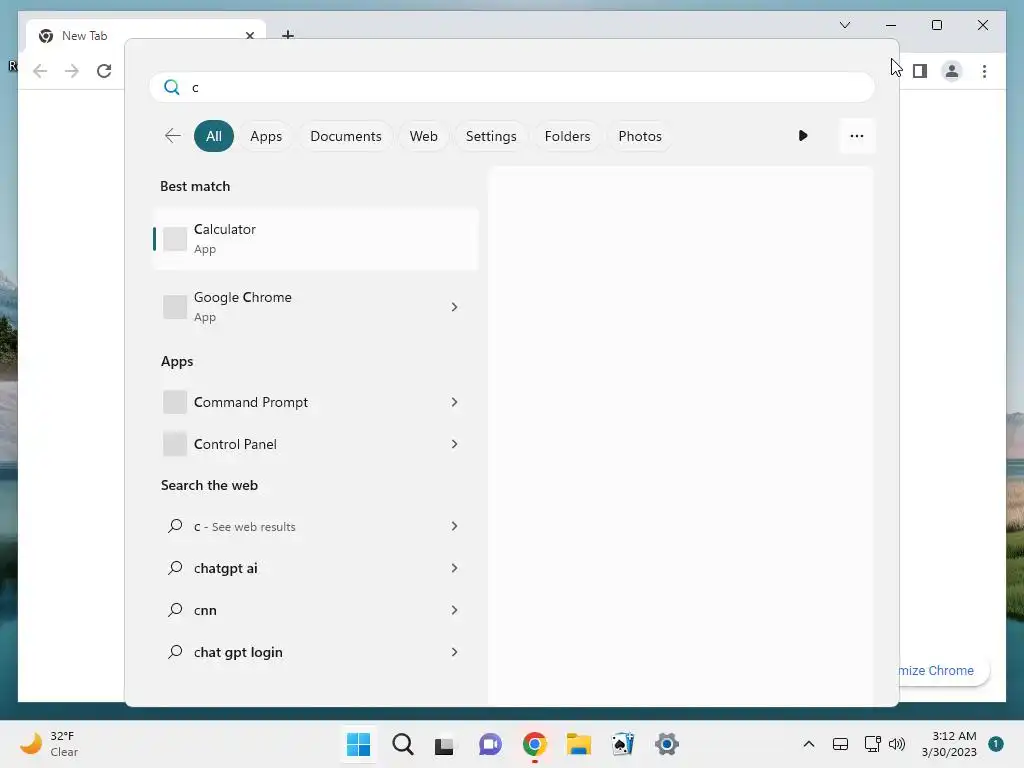Screen dimensions: 1024x768
Task: Toggle Chrome's side panel icon
Action: coord(920,71)
